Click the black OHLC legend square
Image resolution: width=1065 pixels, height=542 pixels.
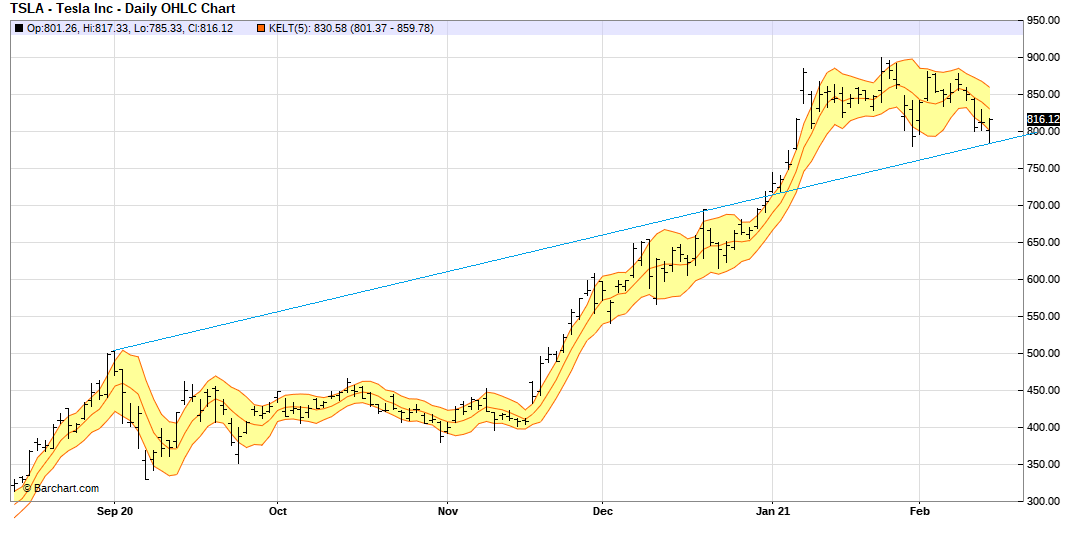coord(18,28)
